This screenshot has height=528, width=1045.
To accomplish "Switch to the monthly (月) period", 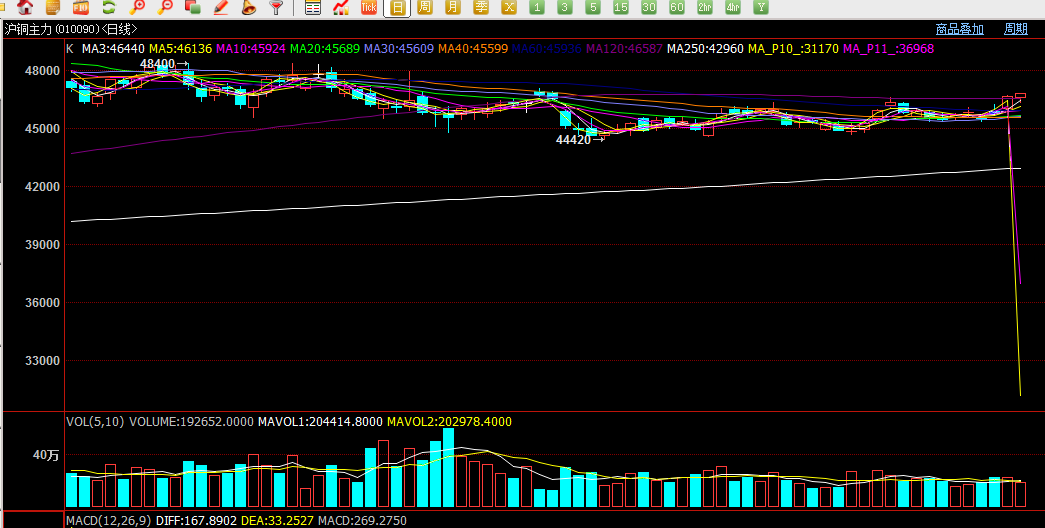I will pos(454,7).
